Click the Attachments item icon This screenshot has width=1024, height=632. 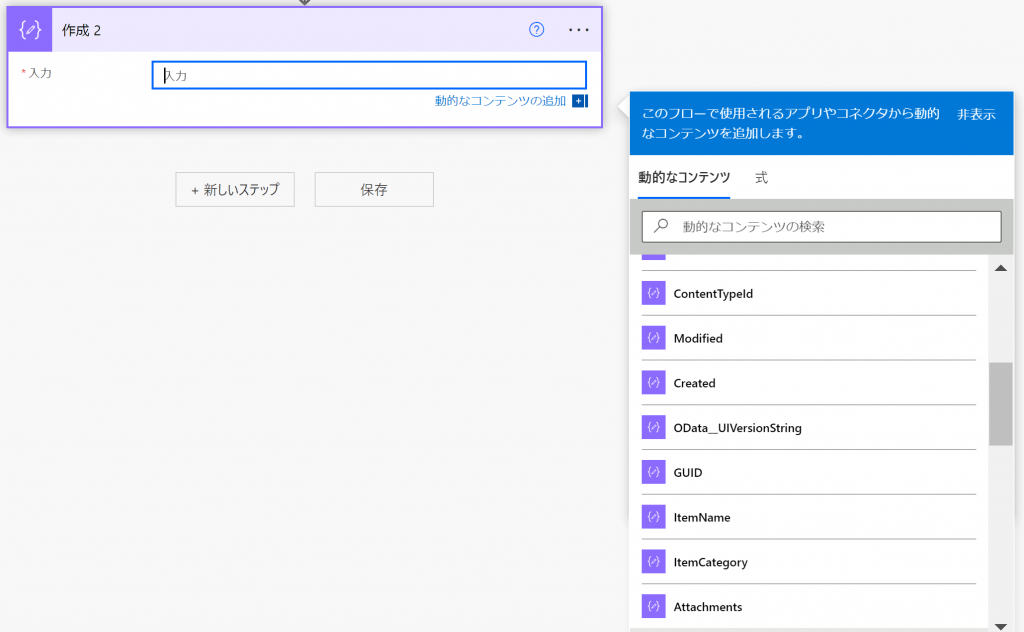click(x=653, y=606)
